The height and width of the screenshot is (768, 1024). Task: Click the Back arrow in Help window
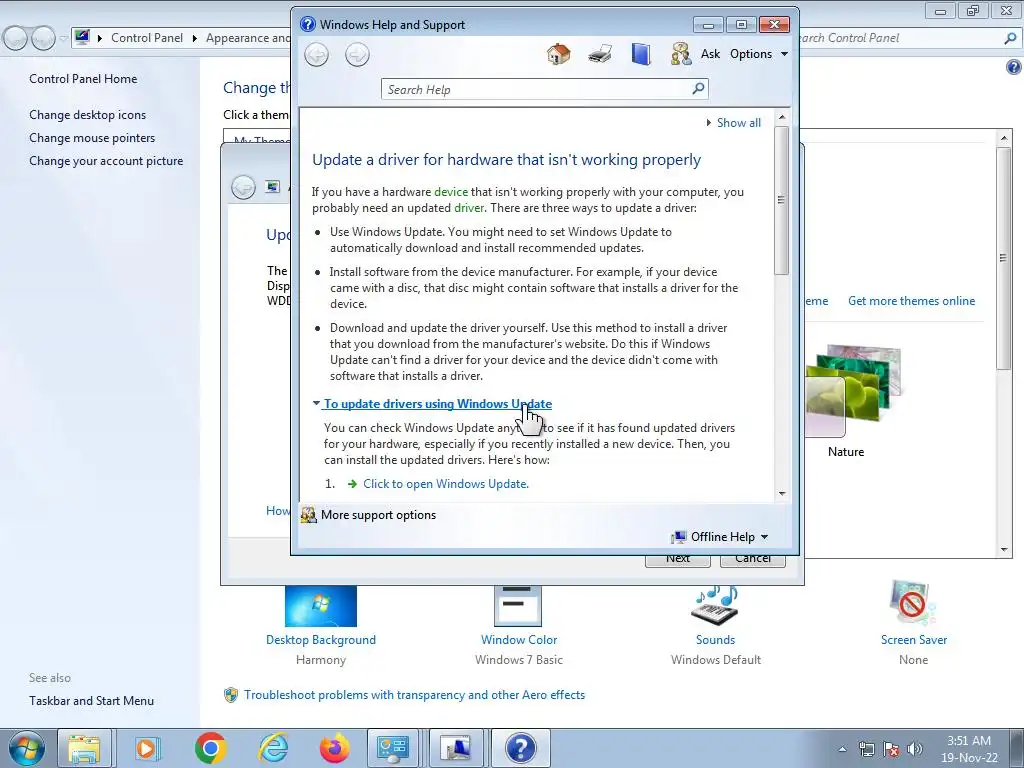tap(317, 55)
